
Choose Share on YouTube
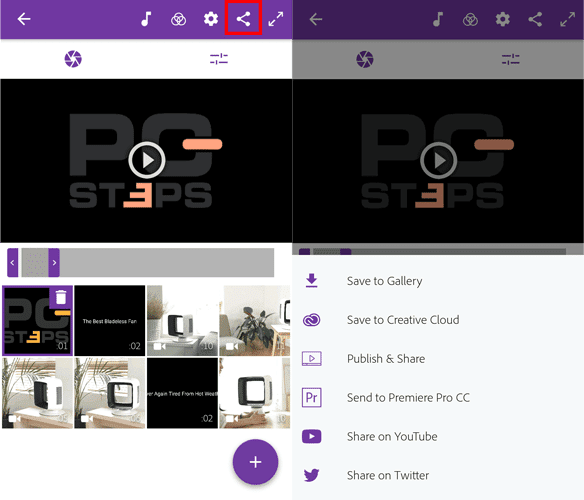click(x=438, y=436)
